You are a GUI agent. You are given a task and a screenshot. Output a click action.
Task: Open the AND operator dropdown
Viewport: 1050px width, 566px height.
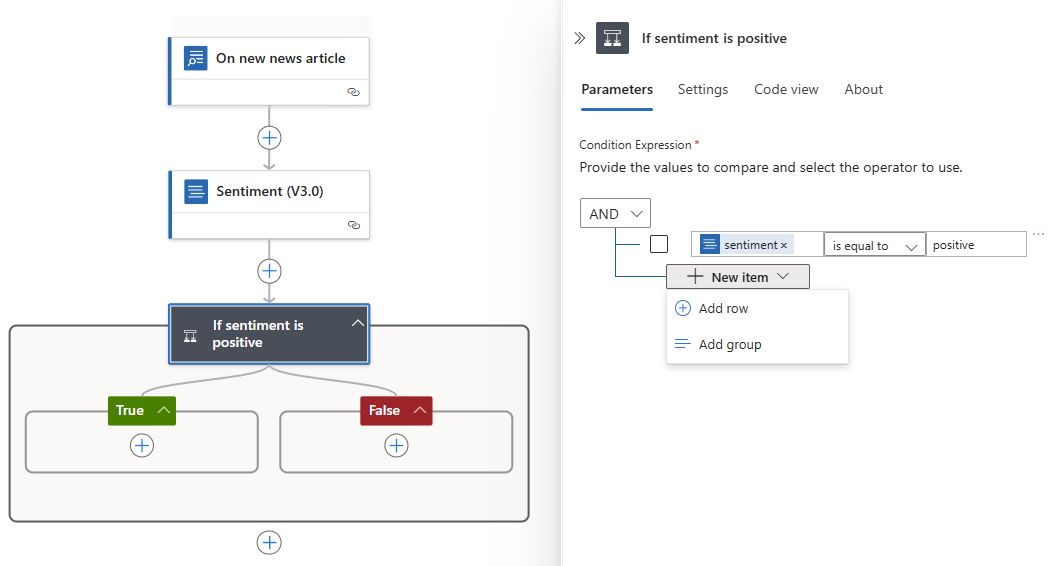coord(615,214)
